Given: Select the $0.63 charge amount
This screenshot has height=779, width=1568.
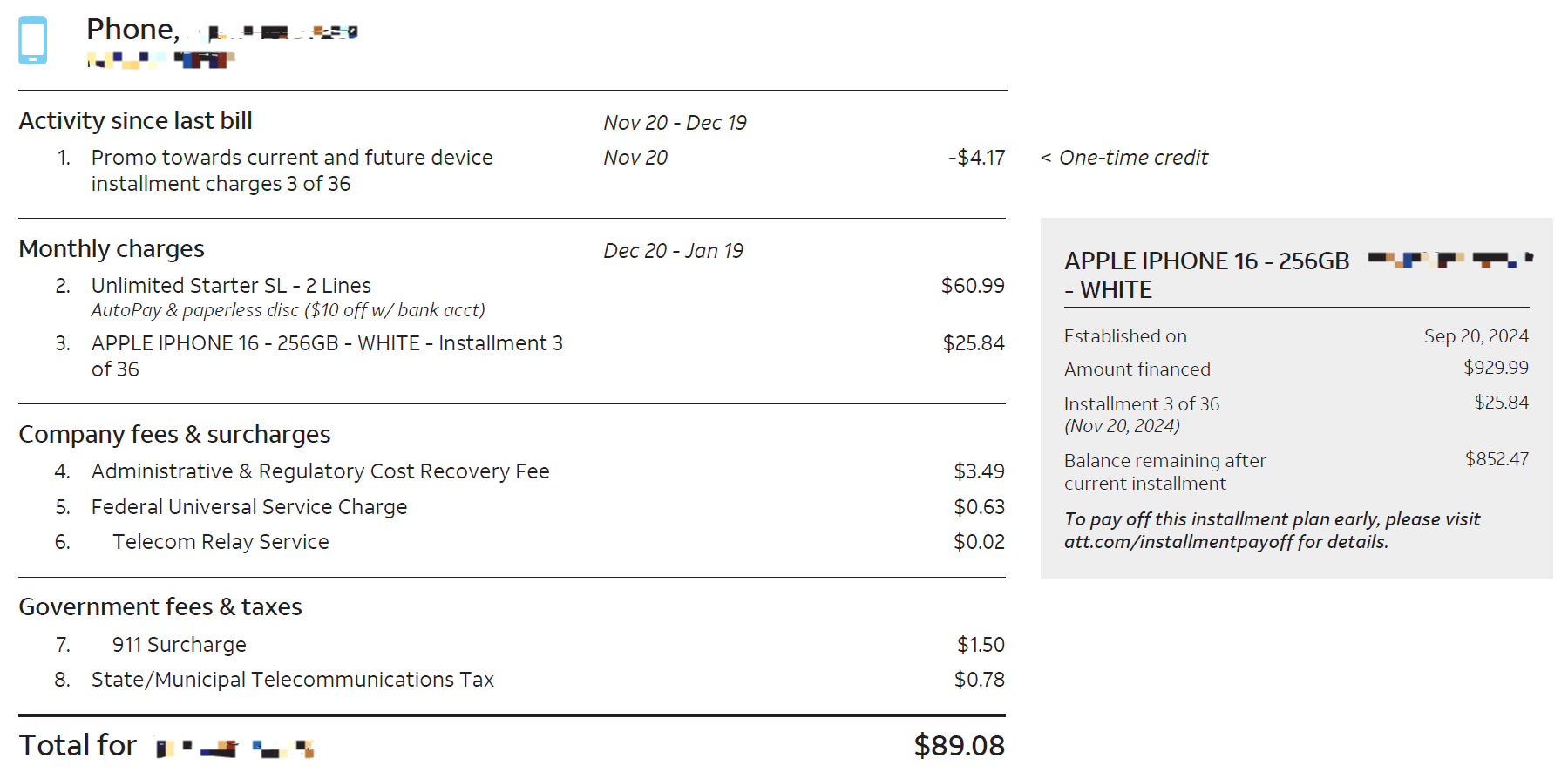Looking at the screenshot, I should coord(979,507).
